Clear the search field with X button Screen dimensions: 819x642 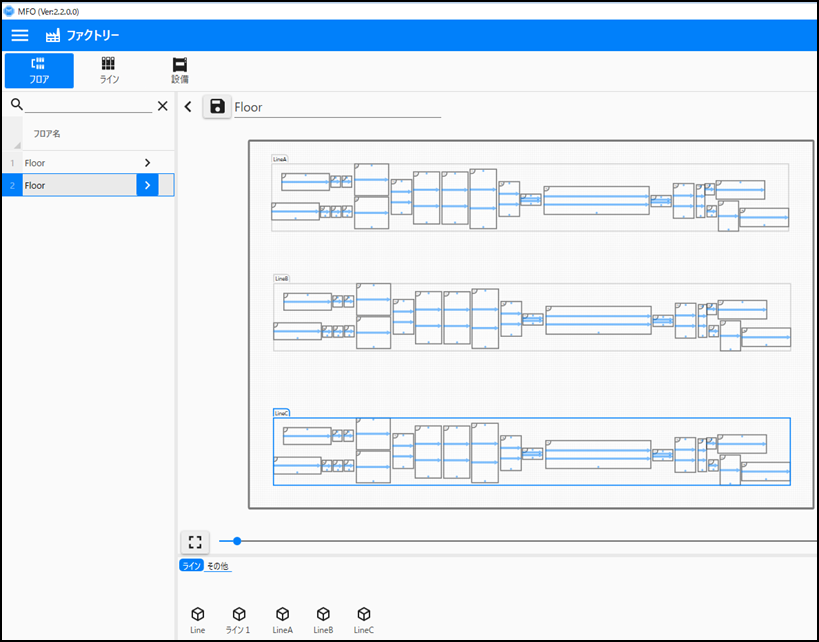(163, 105)
